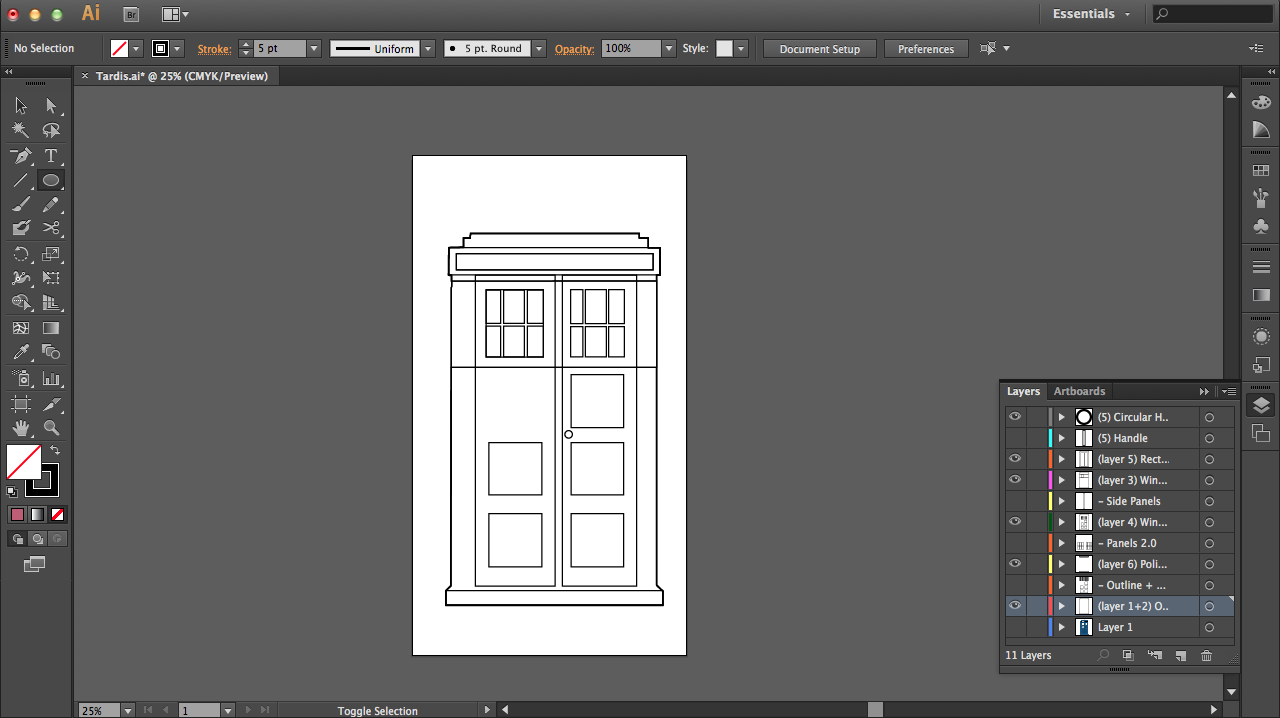Open stroke weight dropdown next to 5 pt
This screenshot has height=718, width=1280.
[314, 48]
